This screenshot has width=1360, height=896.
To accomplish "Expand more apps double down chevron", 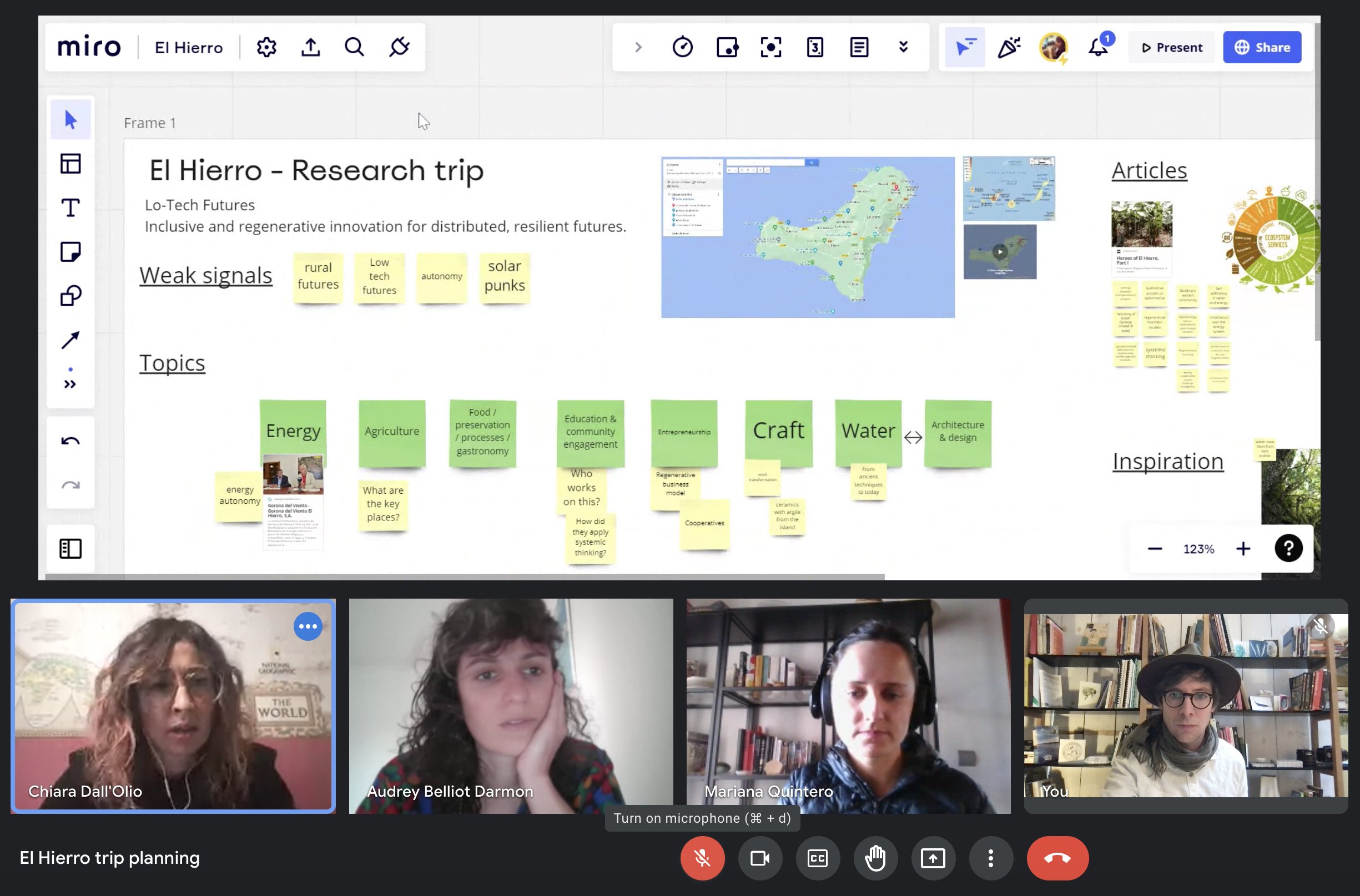I will [903, 47].
